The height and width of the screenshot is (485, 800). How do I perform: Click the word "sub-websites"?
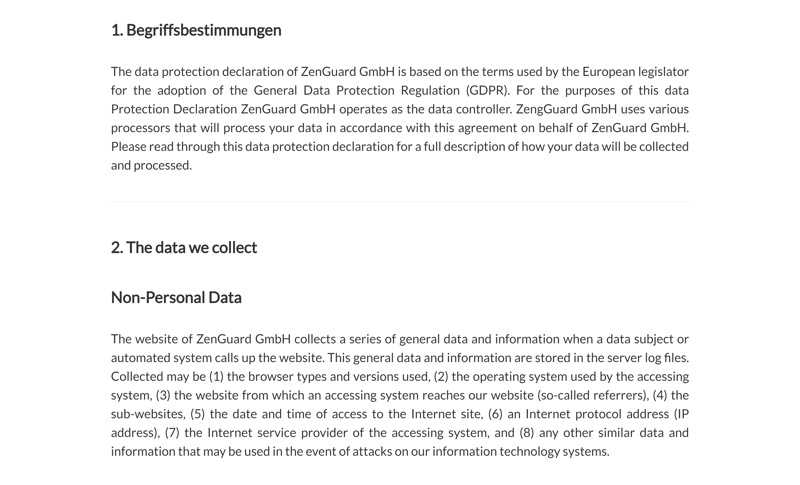click(148, 414)
